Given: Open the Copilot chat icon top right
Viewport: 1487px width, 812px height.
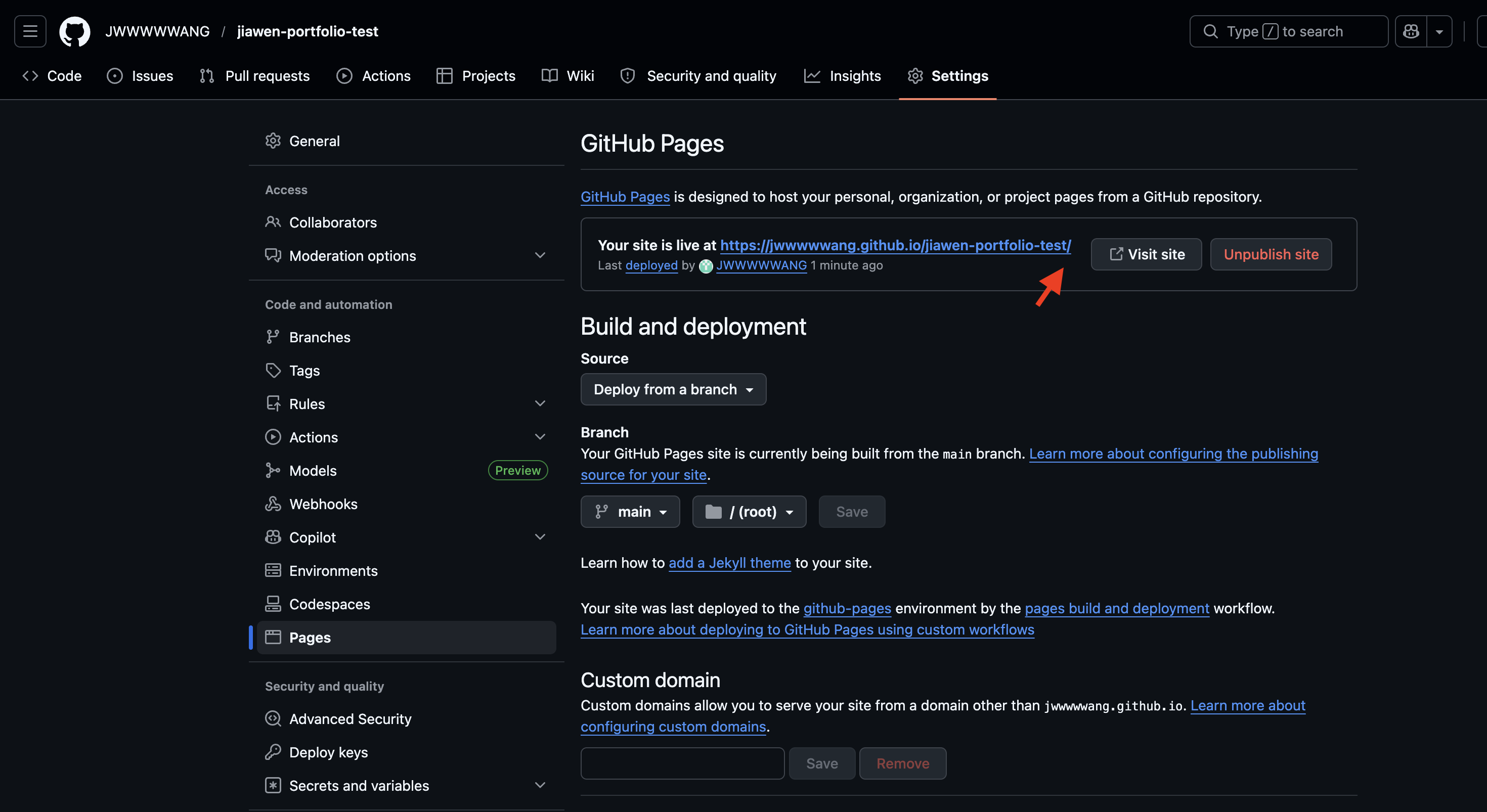Looking at the screenshot, I should pyautogui.click(x=1411, y=31).
